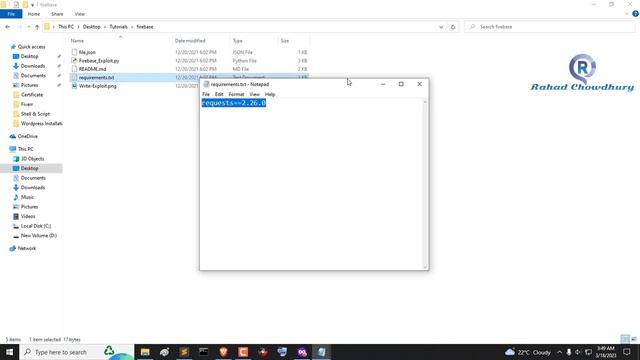The width and height of the screenshot is (640, 360).
Task: Click microphone icon in system tray
Action: pos(569,352)
